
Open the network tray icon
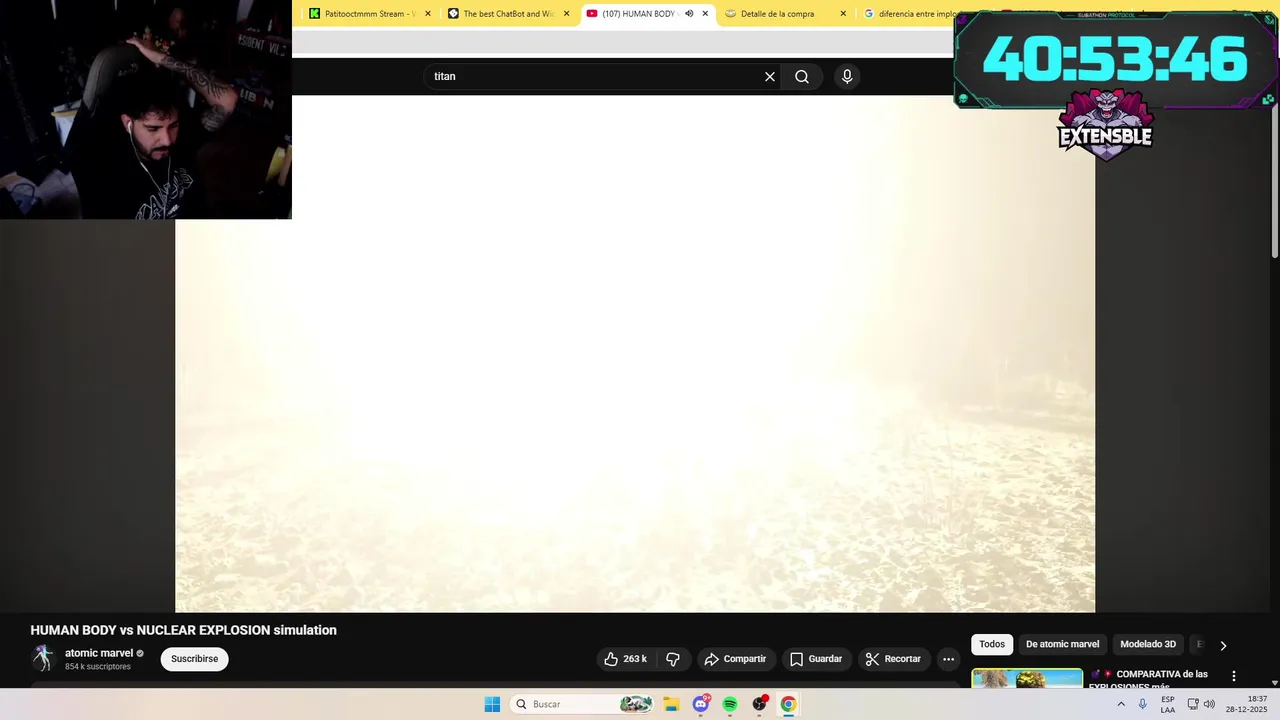click(x=1192, y=704)
